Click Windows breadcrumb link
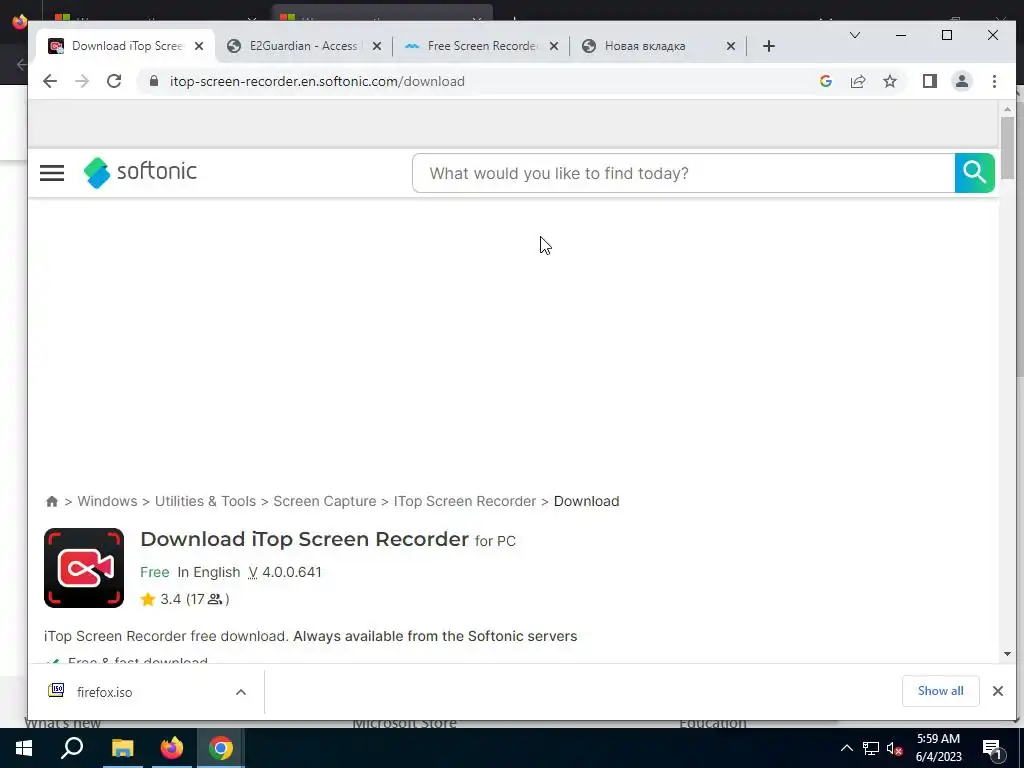 pos(107,501)
